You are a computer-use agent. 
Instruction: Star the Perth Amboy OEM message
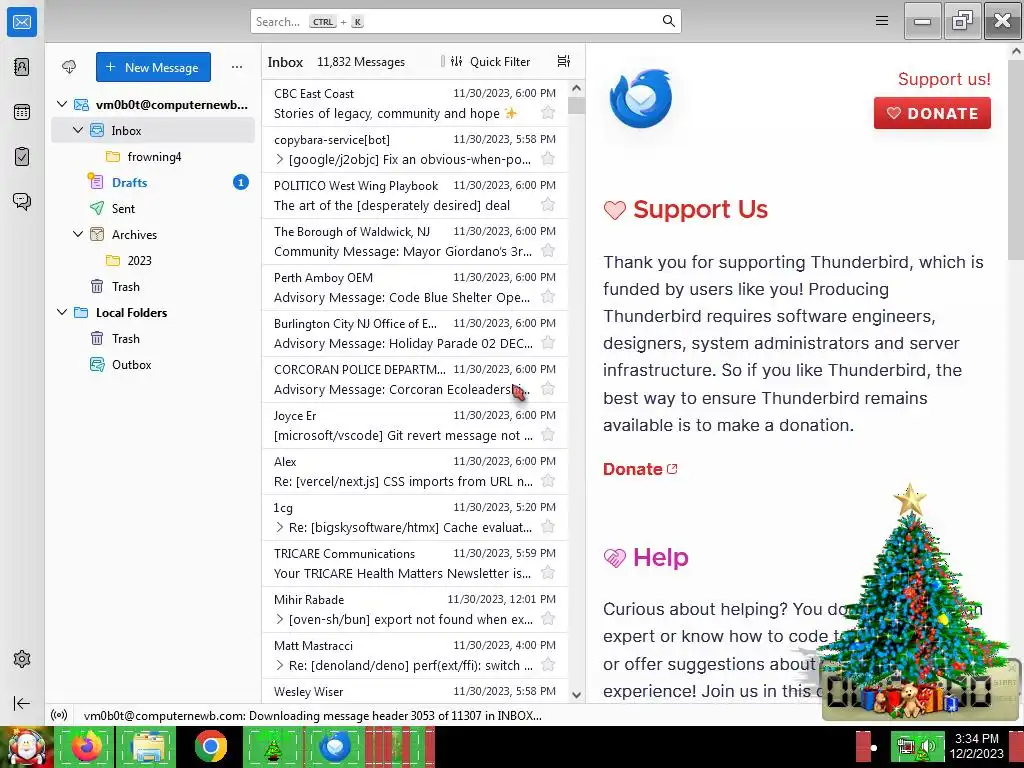pyautogui.click(x=548, y=297)
